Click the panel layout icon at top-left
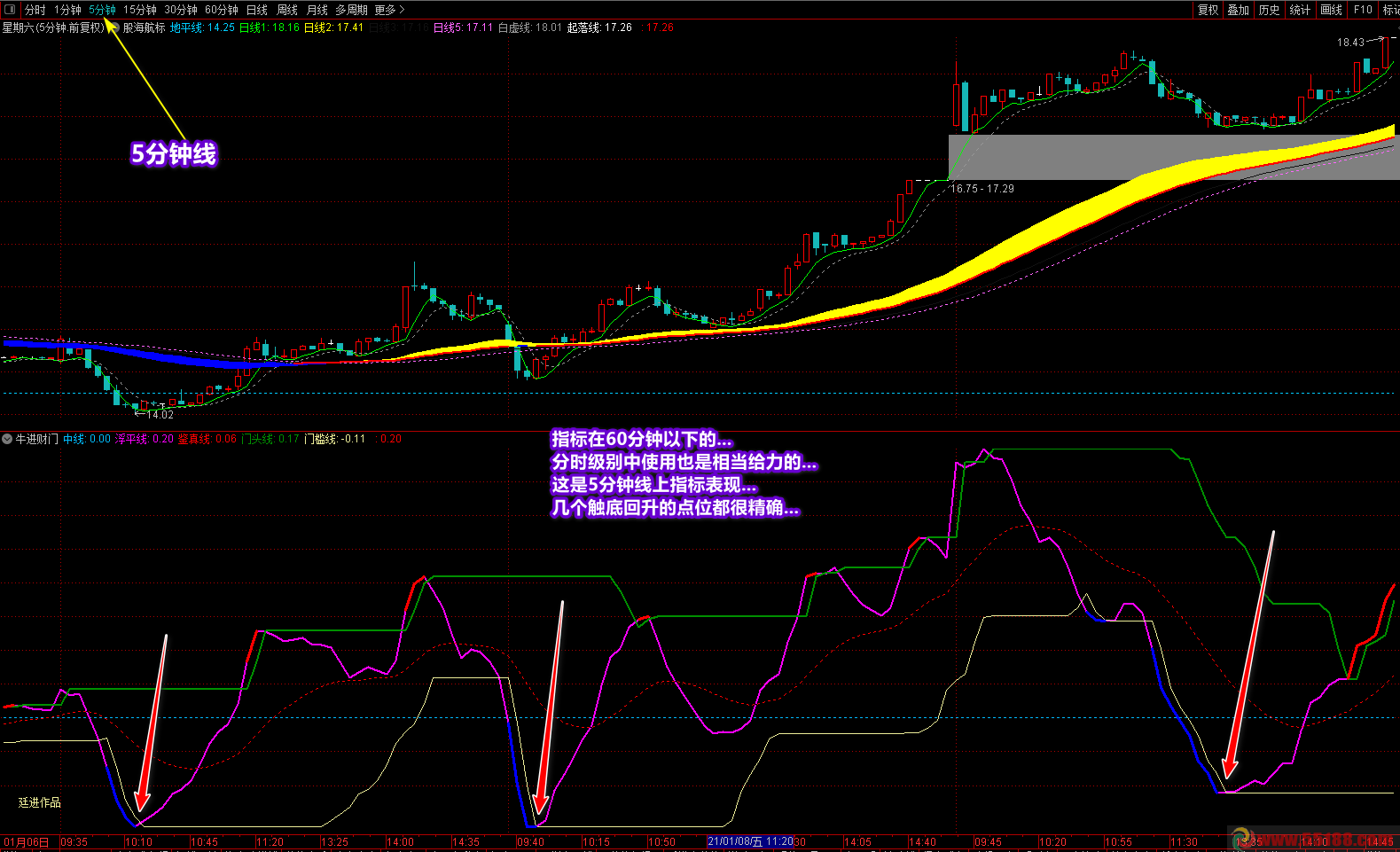Screen dimensions: 1400x852 click(10, 10)
